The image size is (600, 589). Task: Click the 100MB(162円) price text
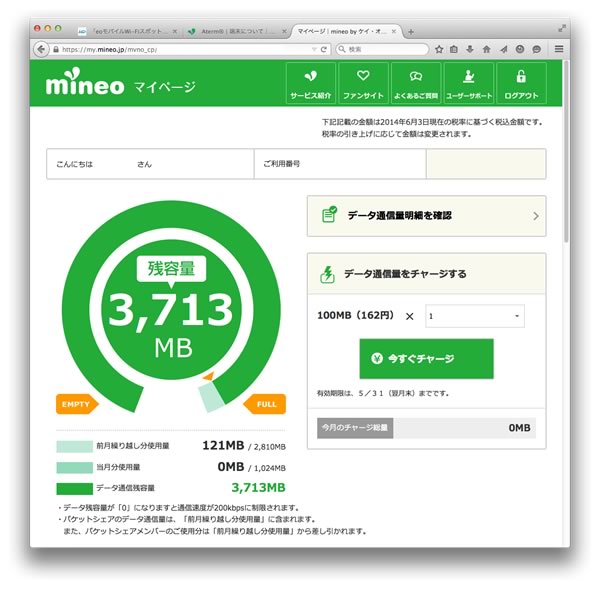pos(355,315)
